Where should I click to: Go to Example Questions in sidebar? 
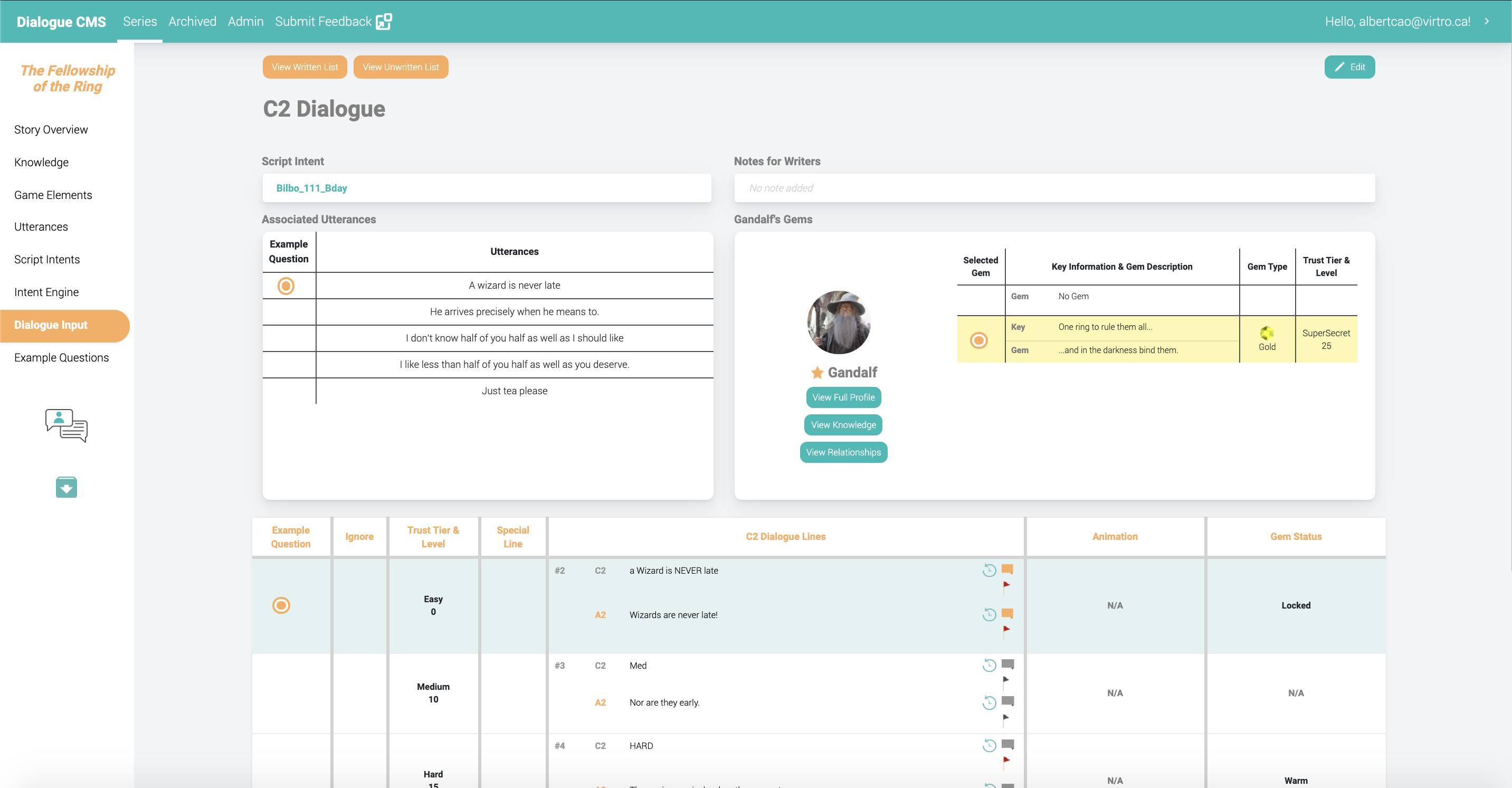[x=62, y=358]
